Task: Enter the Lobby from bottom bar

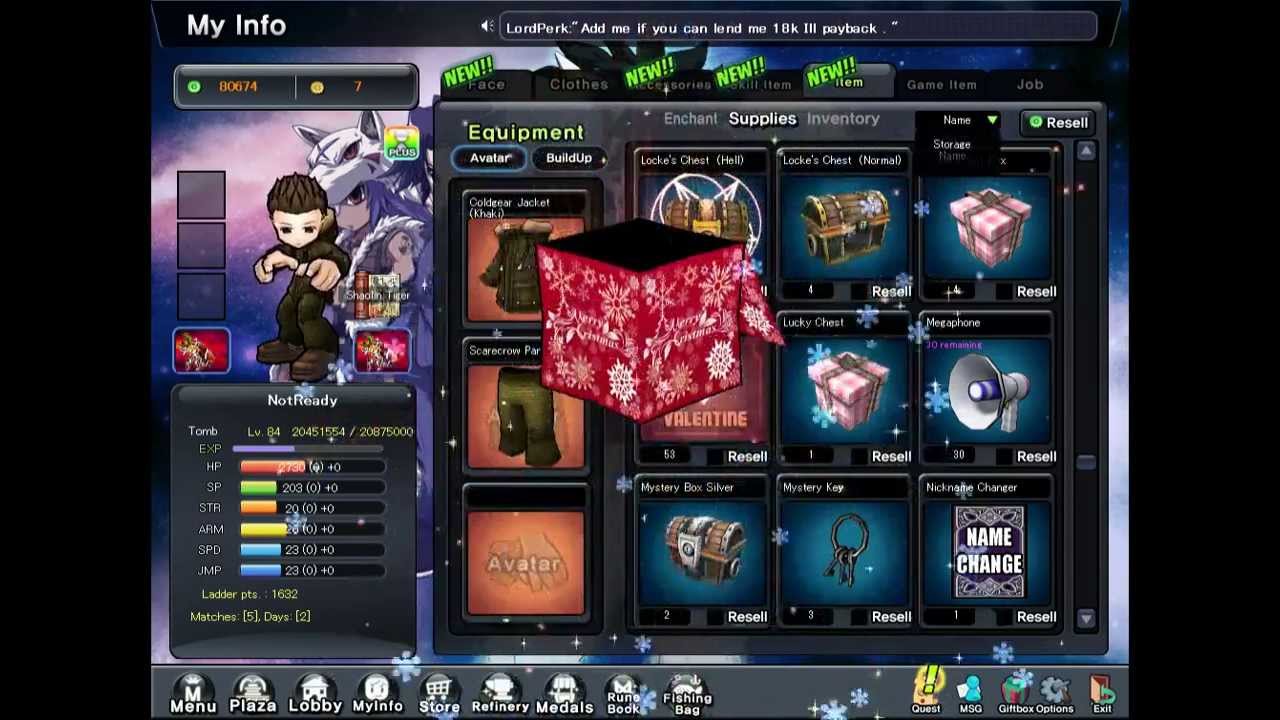Action: tap(315, 694)
